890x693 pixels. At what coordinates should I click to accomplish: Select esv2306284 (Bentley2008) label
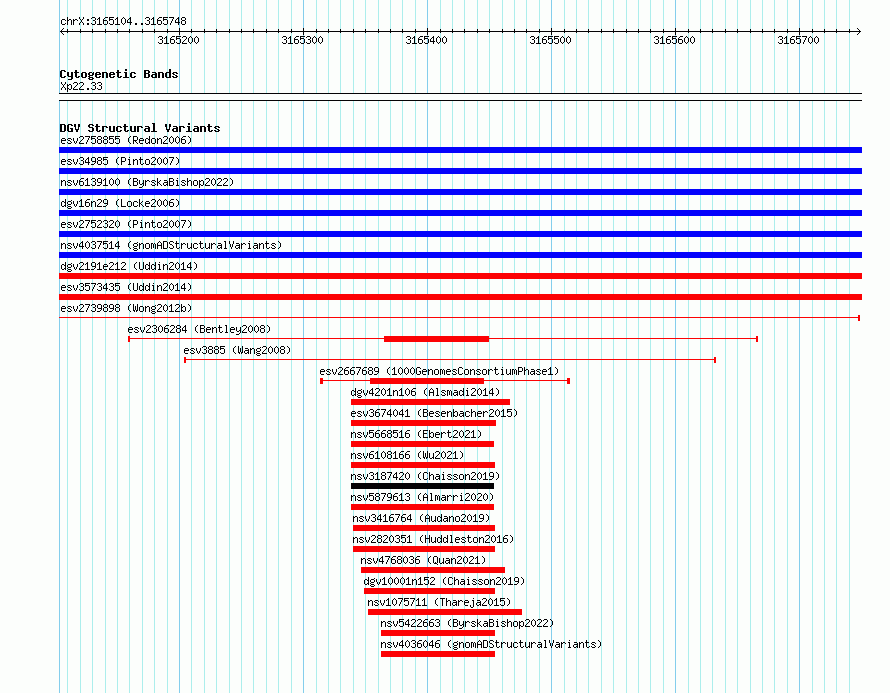click(x=199, y=329)
